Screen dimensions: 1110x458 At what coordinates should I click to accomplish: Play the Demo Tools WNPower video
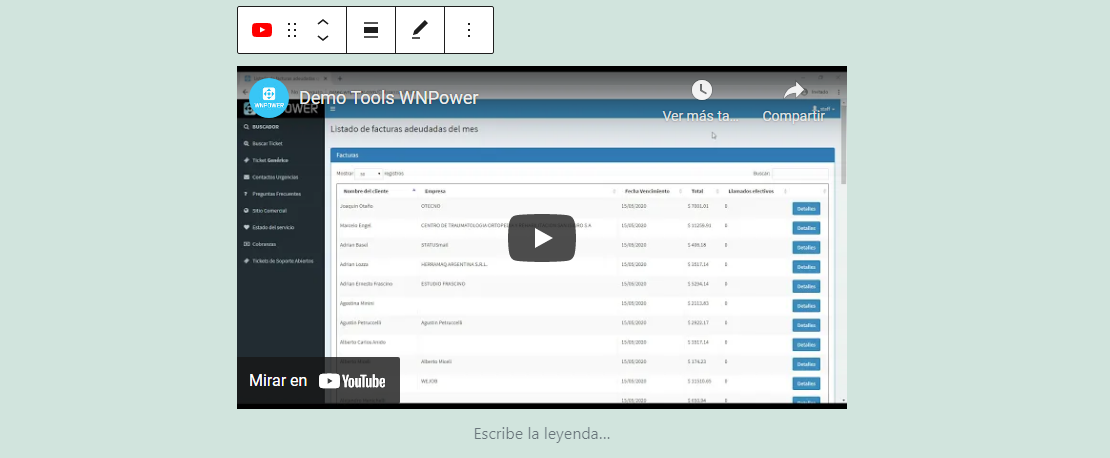pyautogui.click(x=542, y=238)
